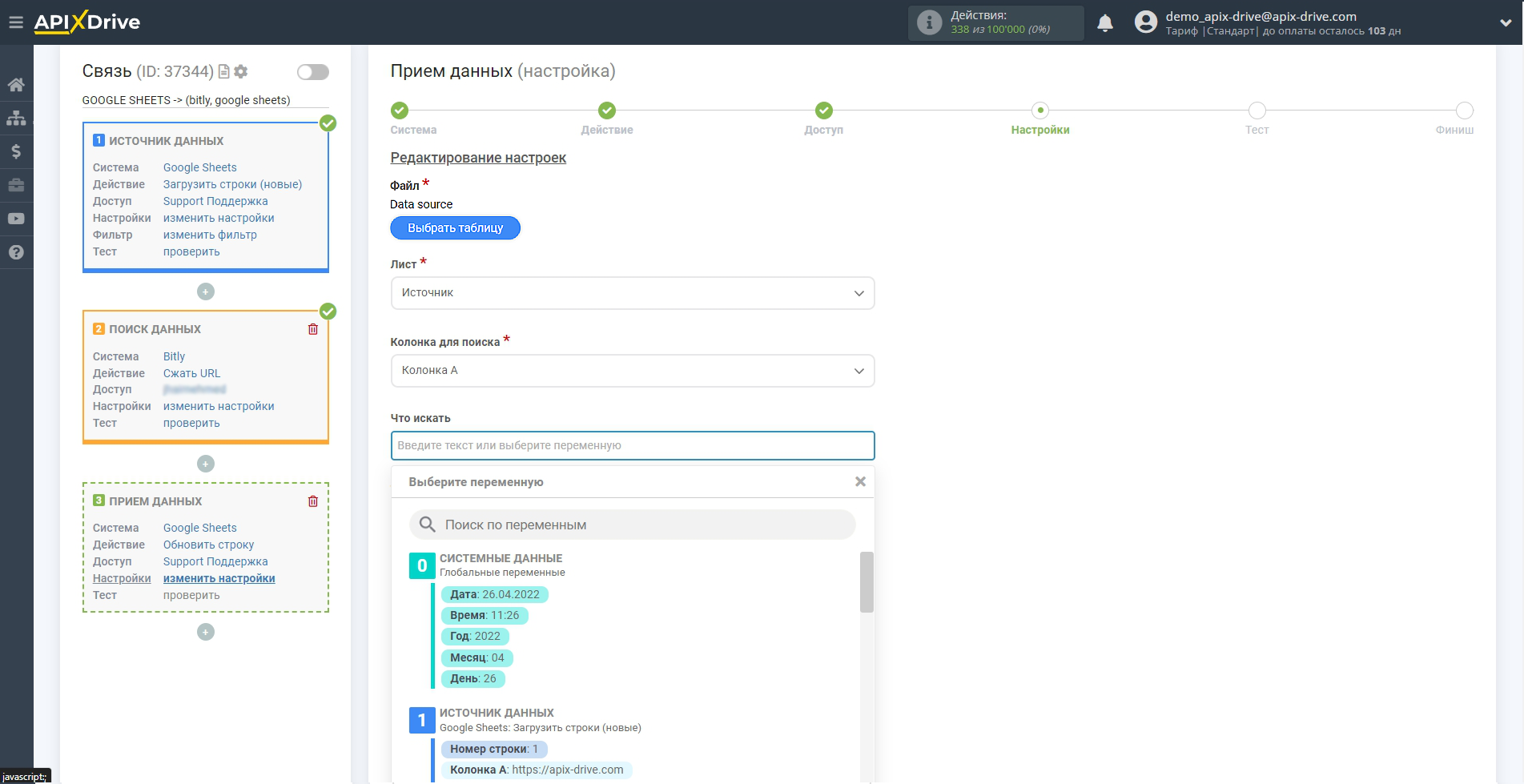Open the Лист dropdown
Image resolution: width=1524 pixels, height=784 pixels.
coord(633,293)
